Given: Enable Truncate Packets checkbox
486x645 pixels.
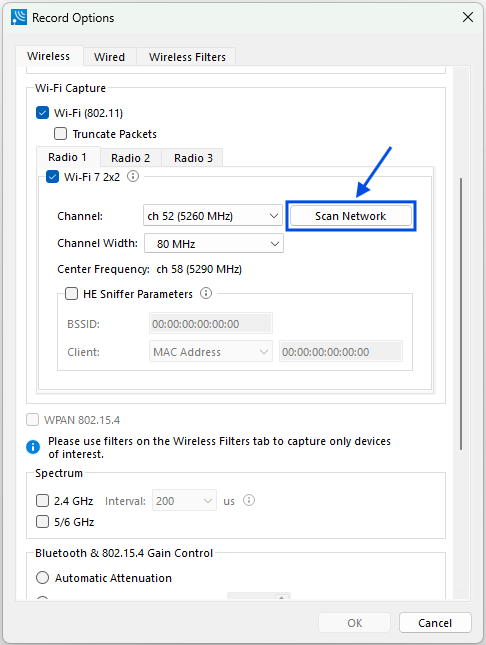Looking at the screenshot, I should [x=60, y=134].
